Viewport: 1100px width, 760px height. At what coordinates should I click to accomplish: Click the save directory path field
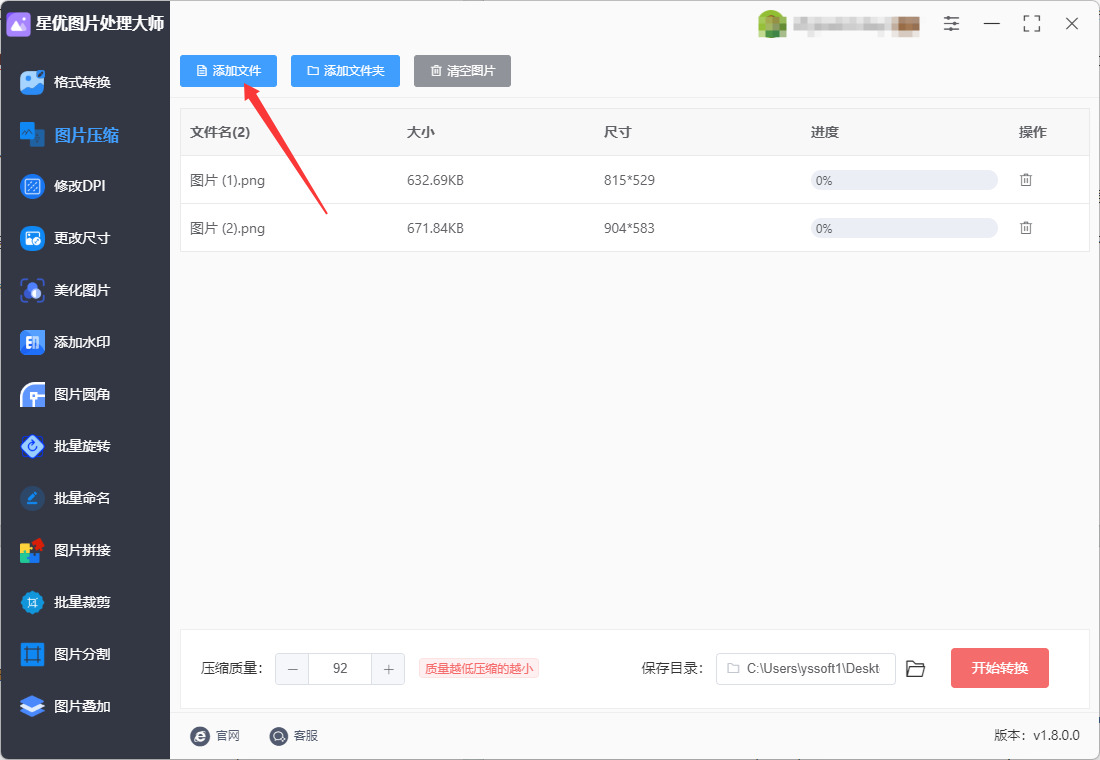[x=805, y=669]
